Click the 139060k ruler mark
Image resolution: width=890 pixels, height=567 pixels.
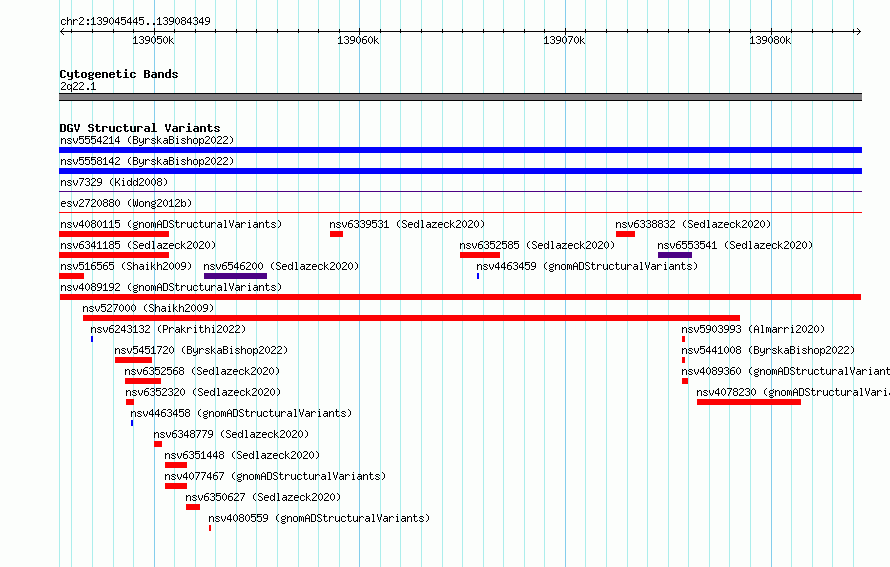click(x=358, y=40)
